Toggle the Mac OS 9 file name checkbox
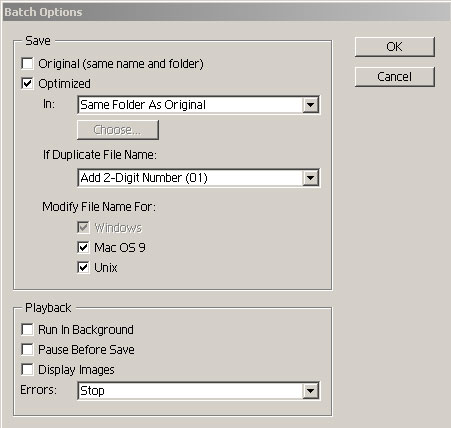The height and width of the screenshot is (428, 451). tap(83, 247)
